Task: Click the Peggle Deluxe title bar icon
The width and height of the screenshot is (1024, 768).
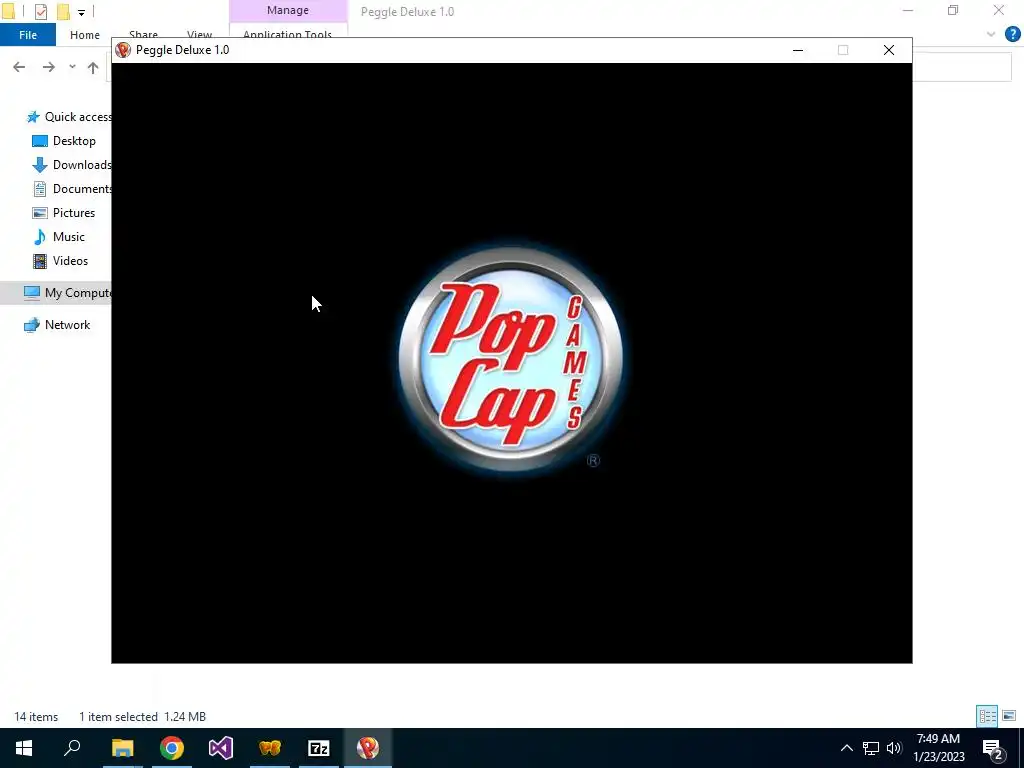Action: click(123, 50)
